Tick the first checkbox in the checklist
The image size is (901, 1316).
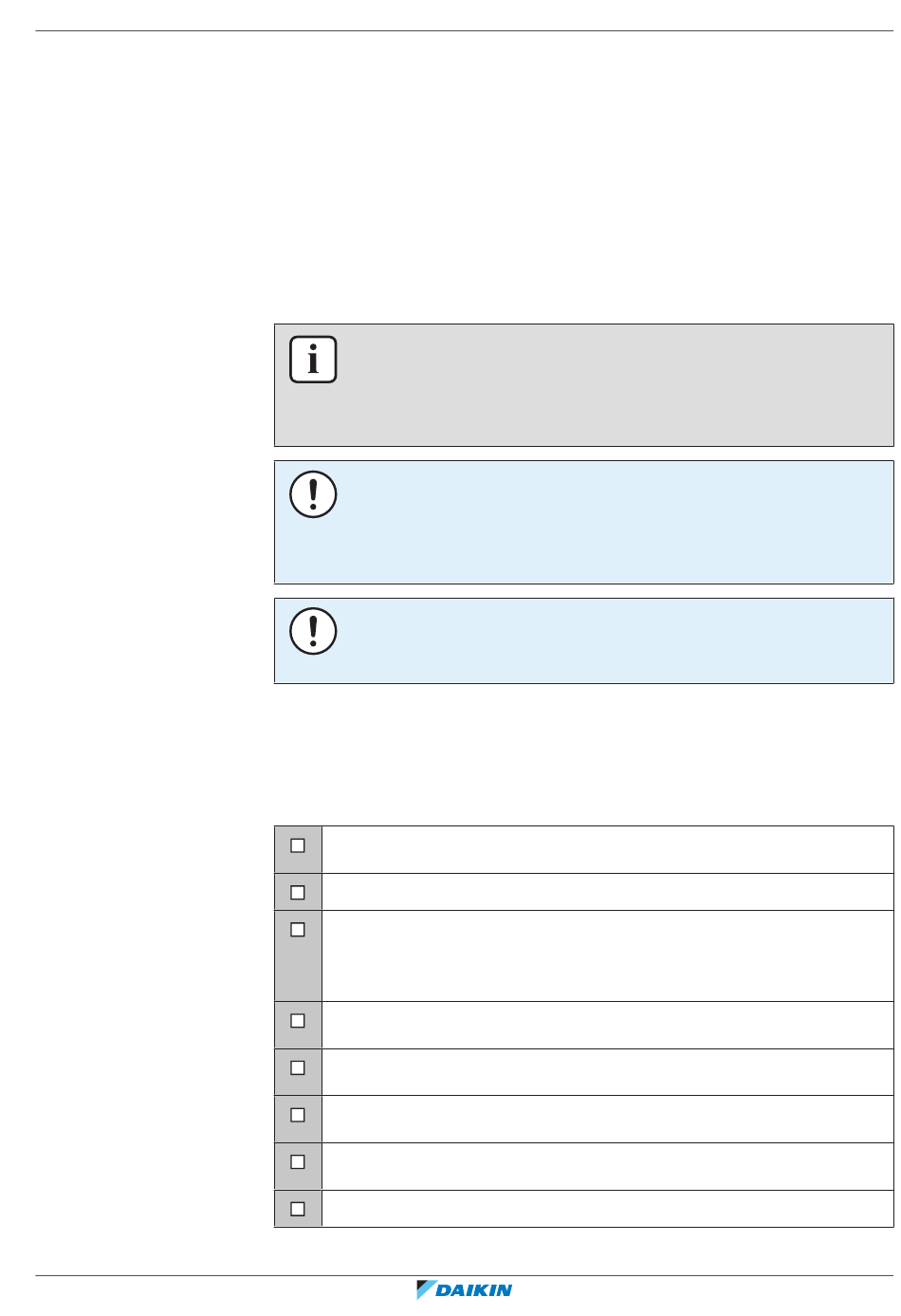[298, 845]
